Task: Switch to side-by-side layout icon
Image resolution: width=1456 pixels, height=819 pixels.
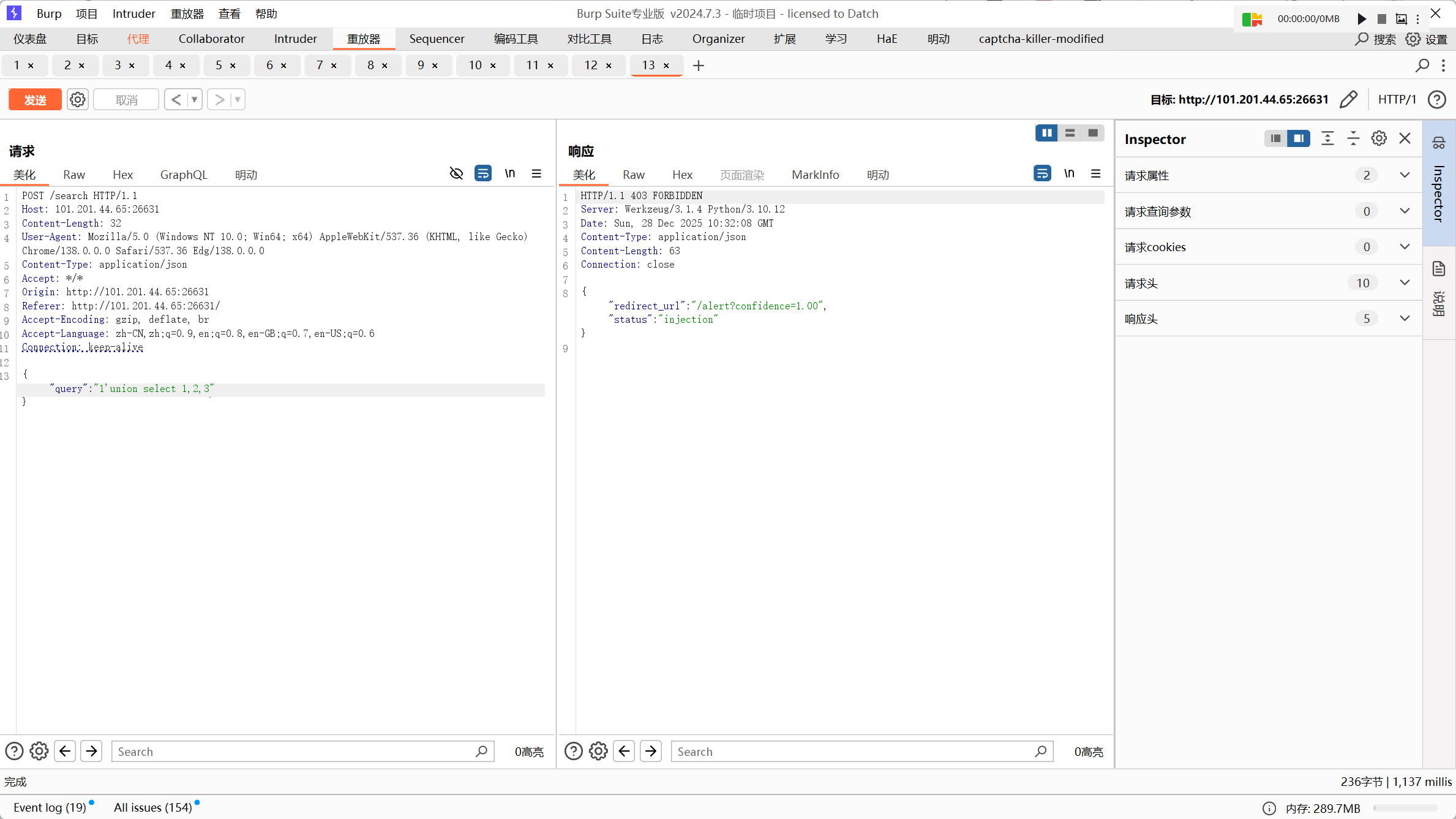Action: (1046, 133)
